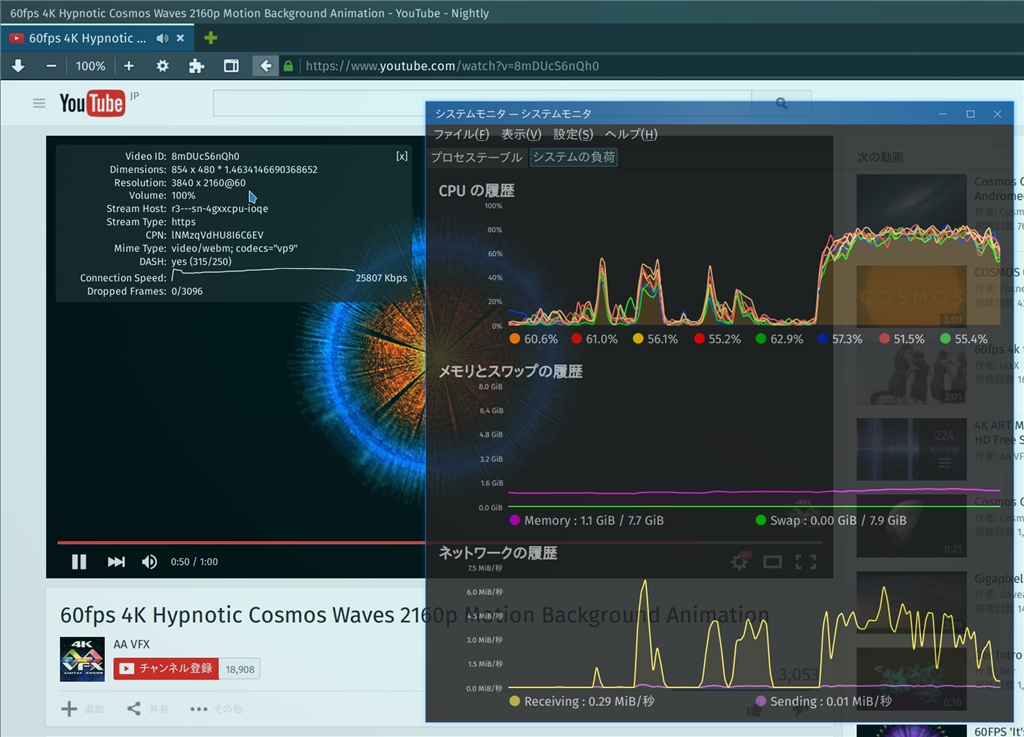Click the 18,908 subscriber count

240,669
